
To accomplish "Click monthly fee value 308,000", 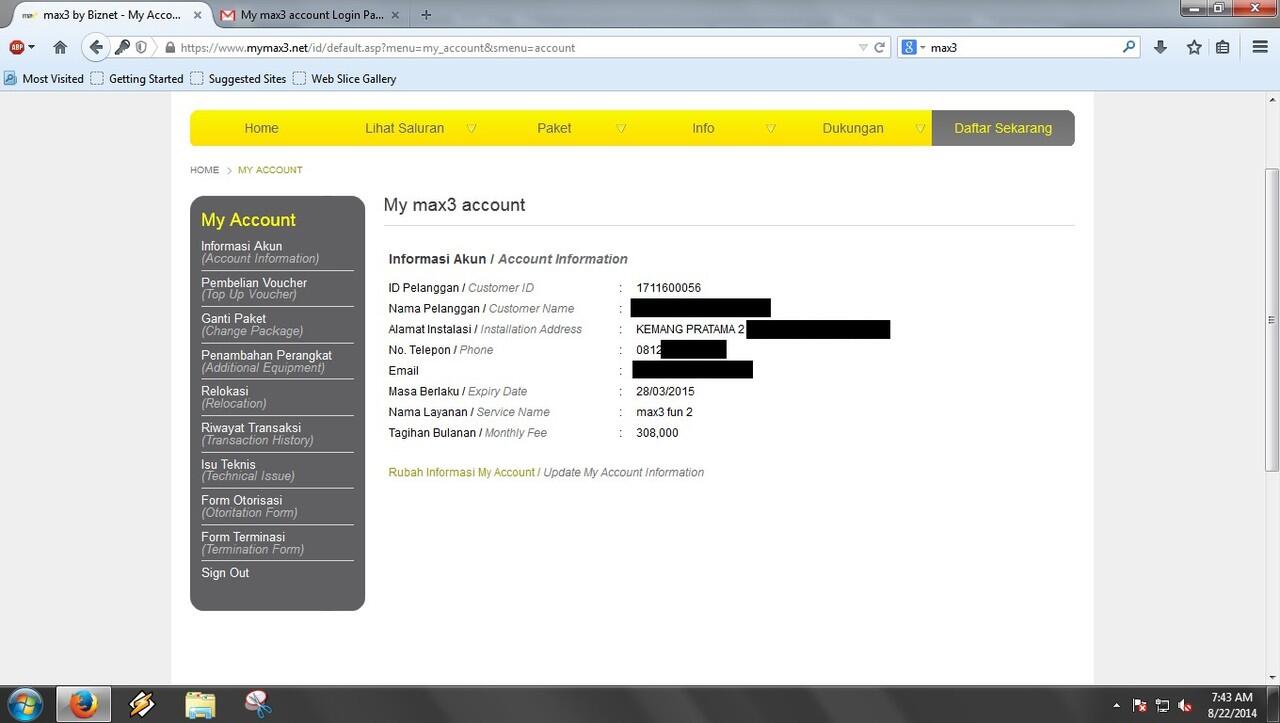I will pyautogui.click(x=657, y=433).
